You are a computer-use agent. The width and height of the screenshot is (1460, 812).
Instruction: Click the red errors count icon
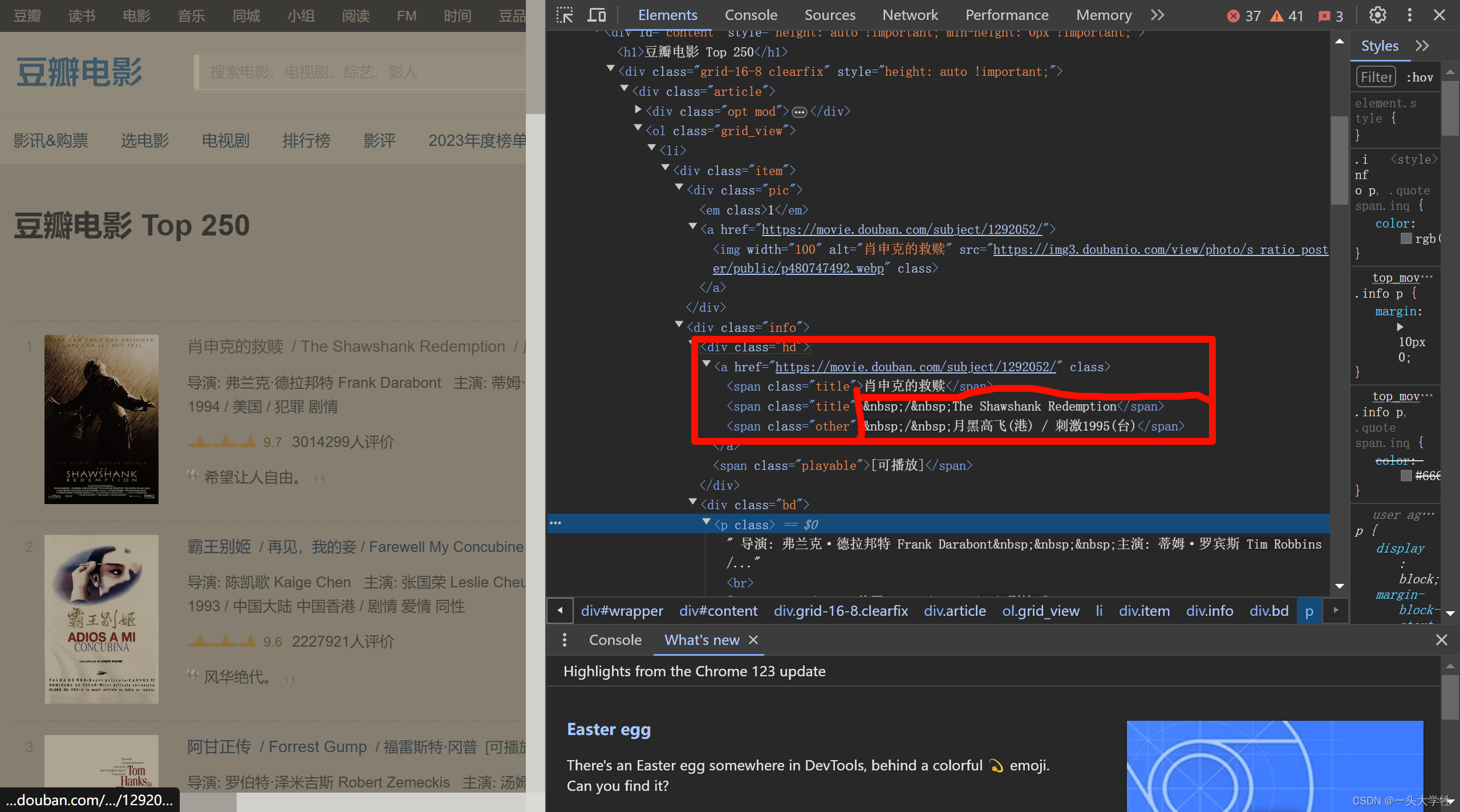pos(1234,16)
